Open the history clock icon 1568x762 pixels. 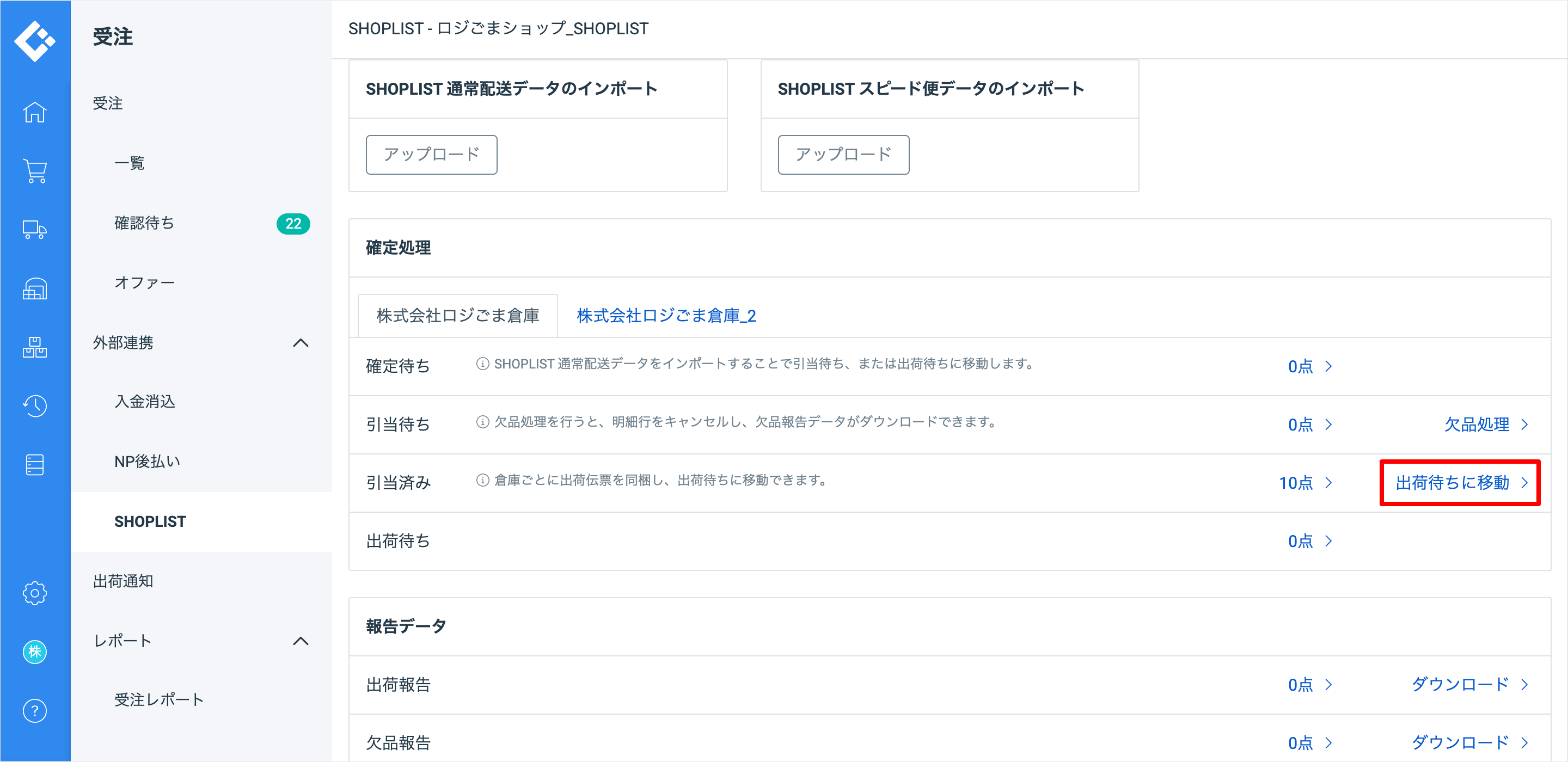pyautogui.click(x=35, y=405)
